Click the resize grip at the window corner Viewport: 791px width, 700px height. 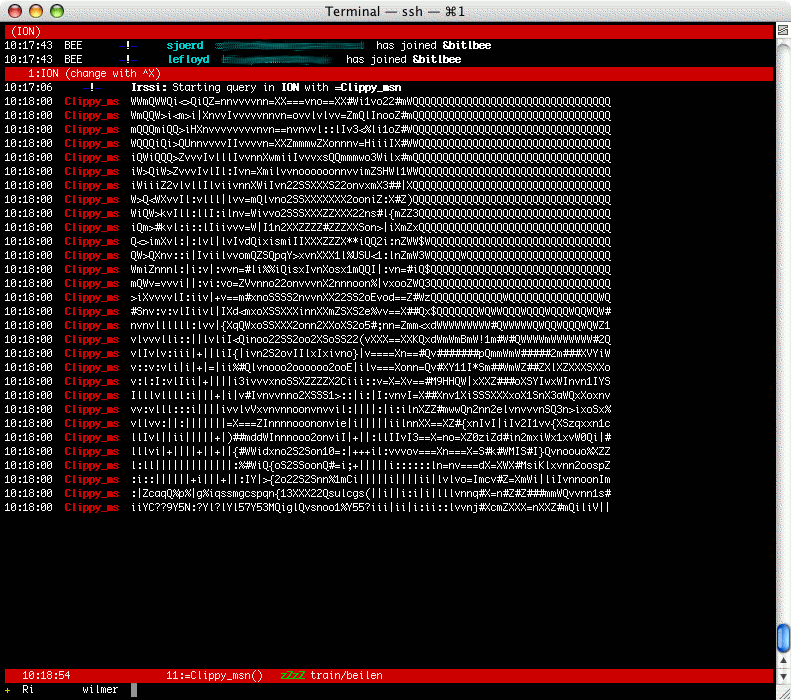tap(783, 693)
